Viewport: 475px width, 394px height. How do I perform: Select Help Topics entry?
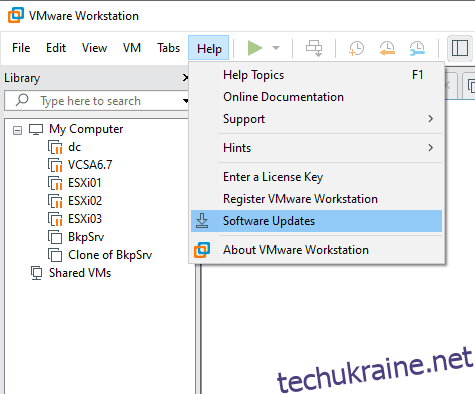[x=316, y=75]
